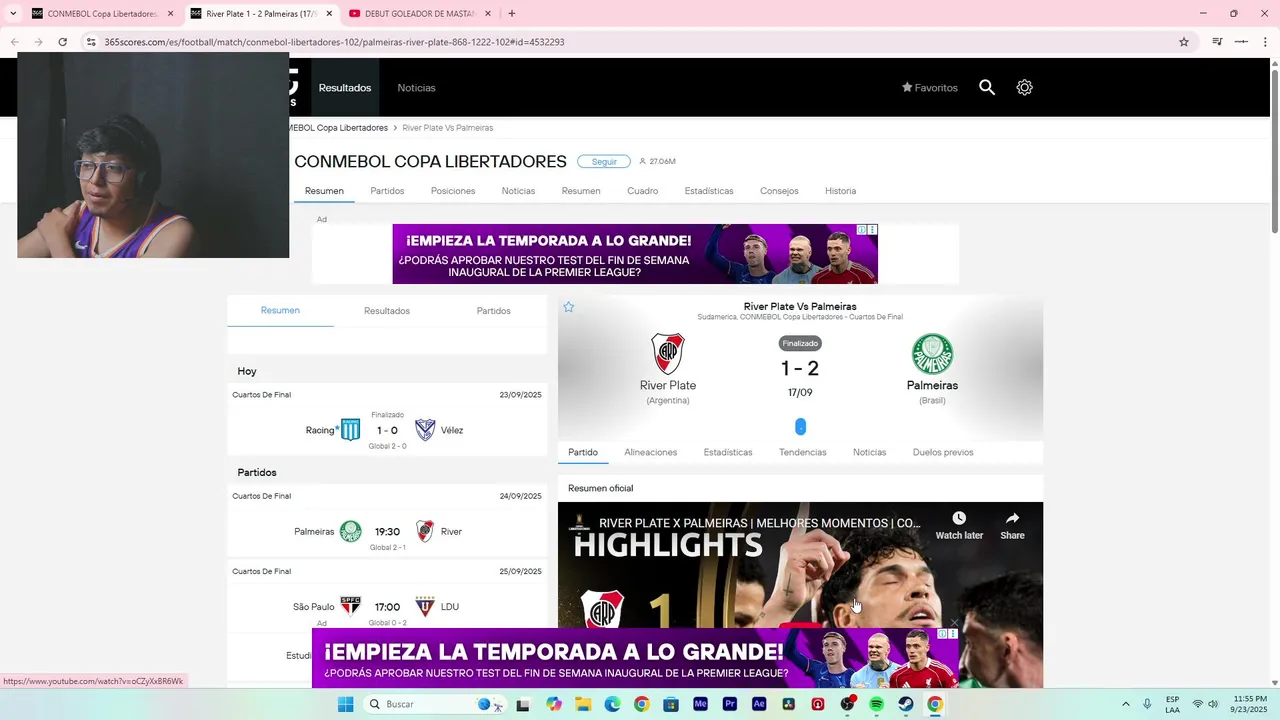Close the River Plate 1 - 2 Palmeiras tab
1280x720 pixels.
click(x=329, y=14)
